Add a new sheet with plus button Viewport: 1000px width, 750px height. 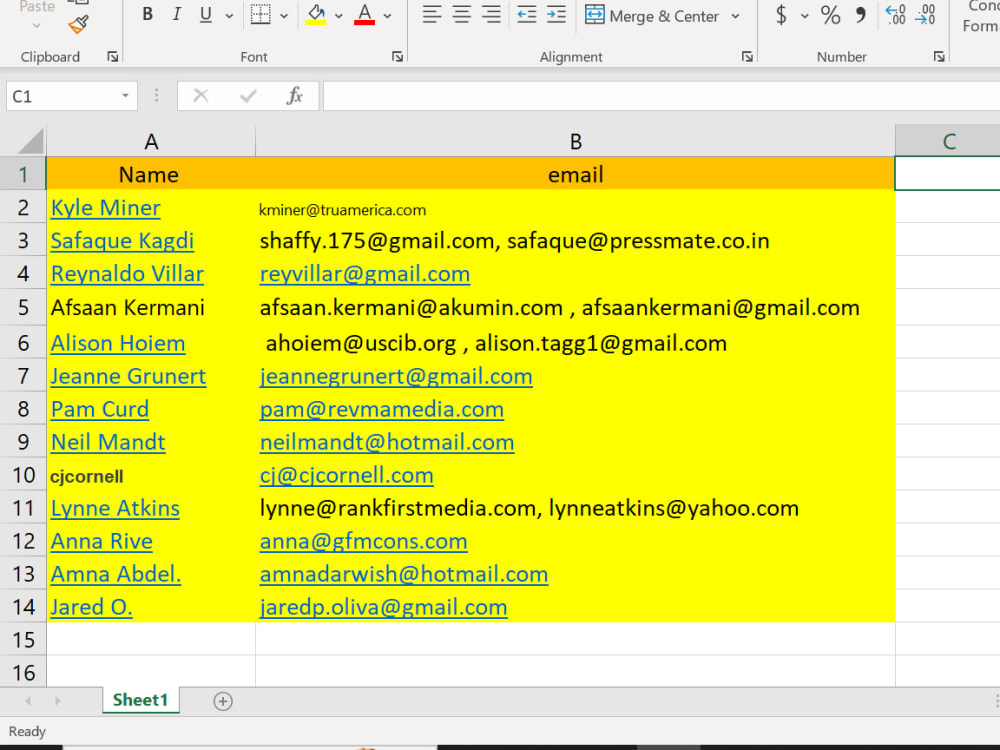coord(223,702)
